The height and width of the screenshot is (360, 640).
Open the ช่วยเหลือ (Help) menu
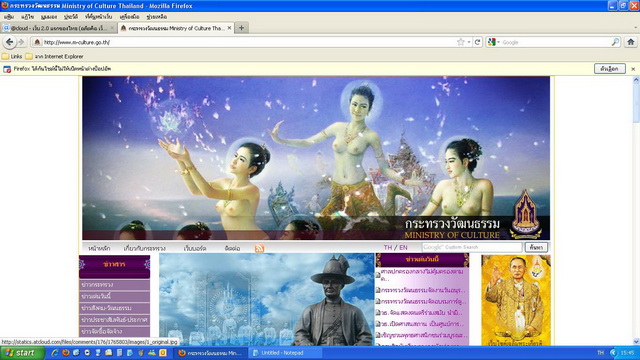tap(156, 17)
